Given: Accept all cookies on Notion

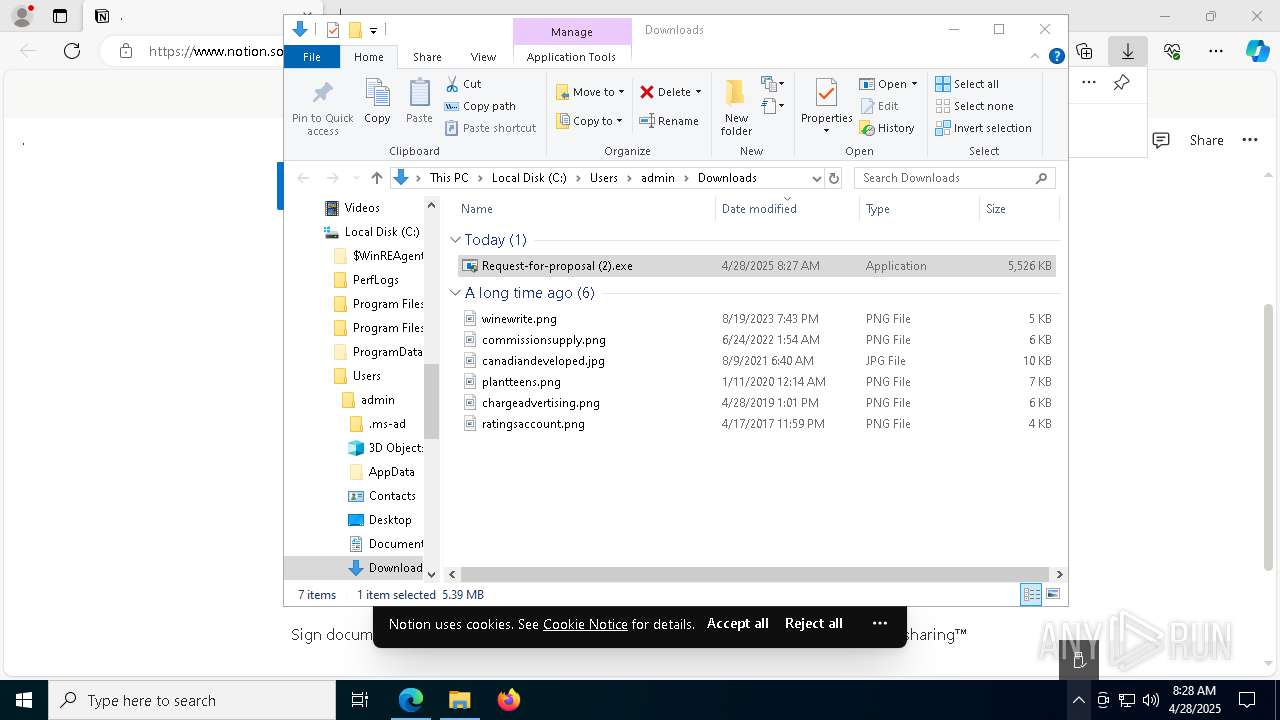Looking at the screenshot, I should [737, 623].
